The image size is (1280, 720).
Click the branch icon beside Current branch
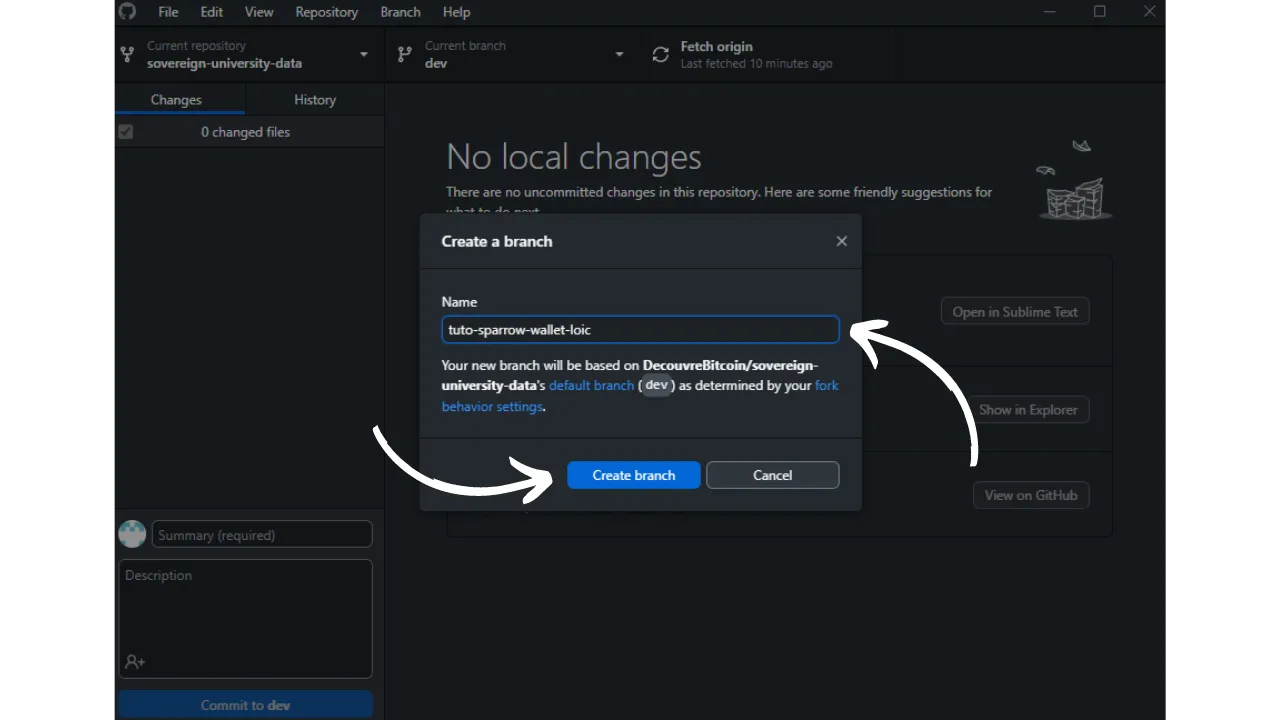coord(404,55)
